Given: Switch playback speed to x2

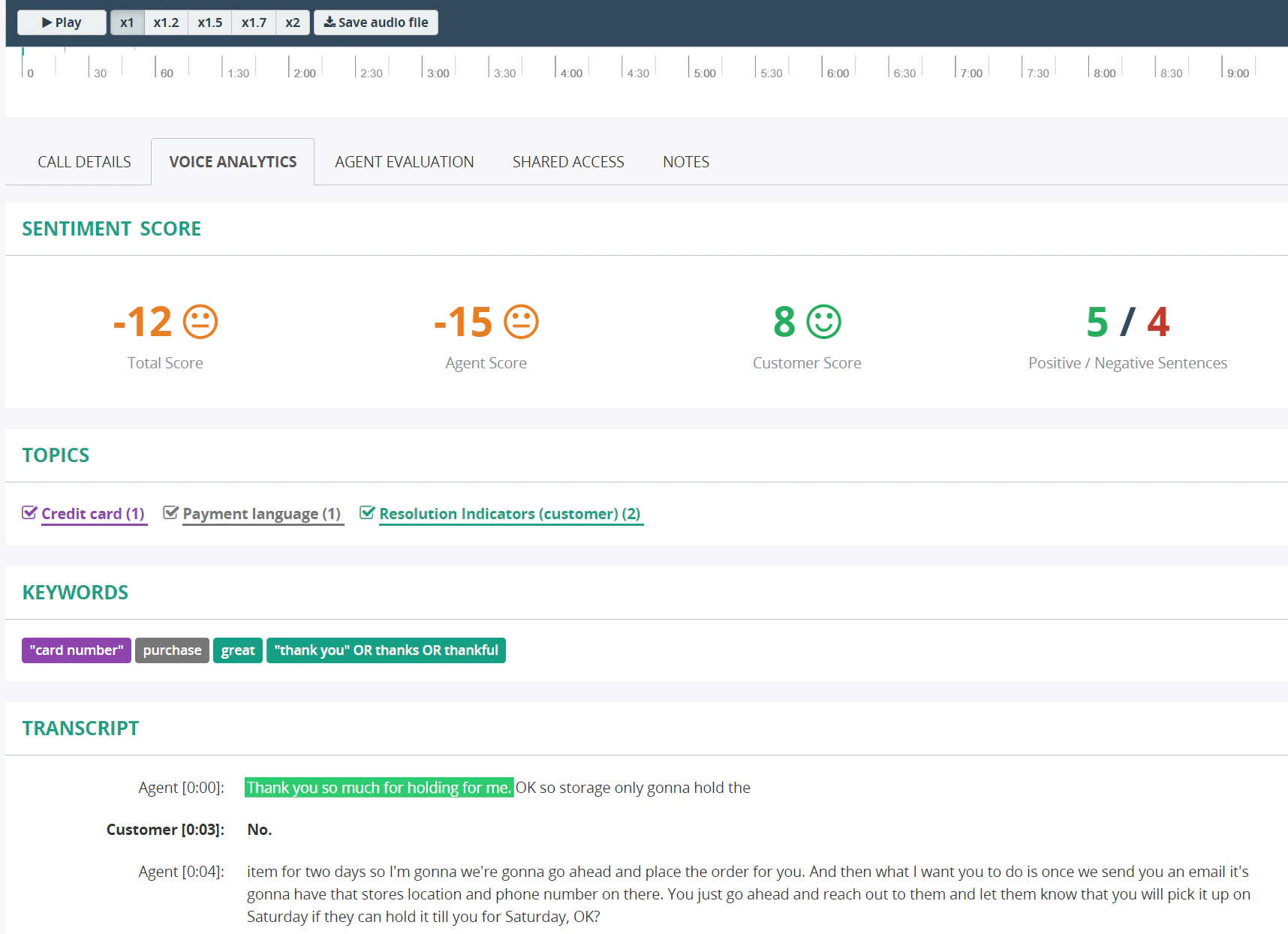Looking at the screenshot, I should tap(293, 22).
